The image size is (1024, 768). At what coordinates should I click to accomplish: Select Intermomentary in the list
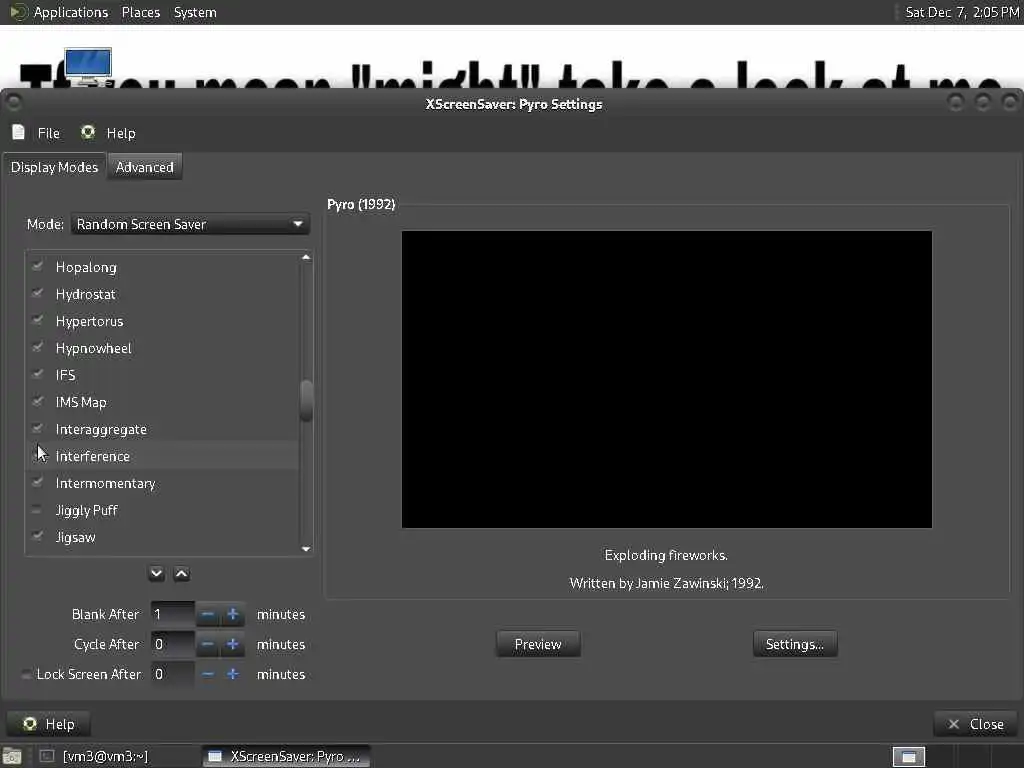tap(105, 483)
